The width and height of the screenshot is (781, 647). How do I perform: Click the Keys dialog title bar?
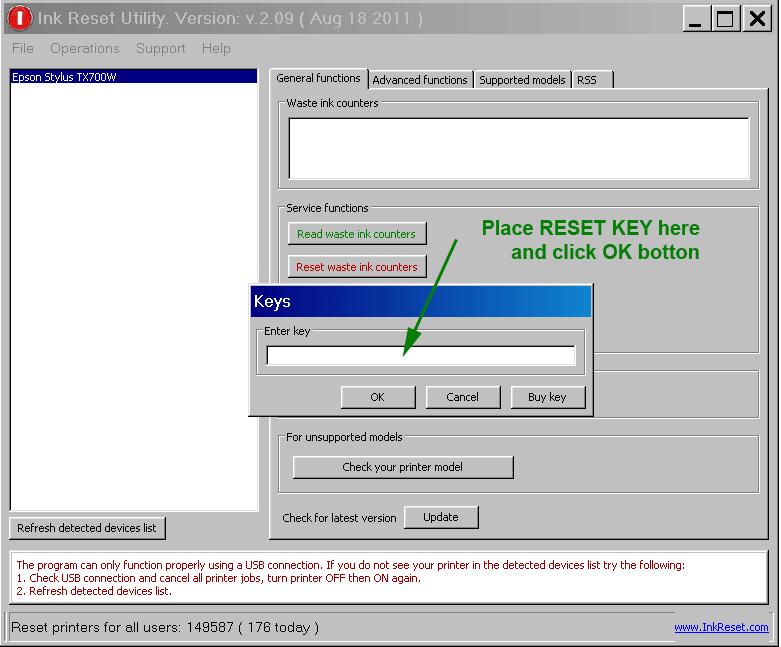(x=421, y=301)
